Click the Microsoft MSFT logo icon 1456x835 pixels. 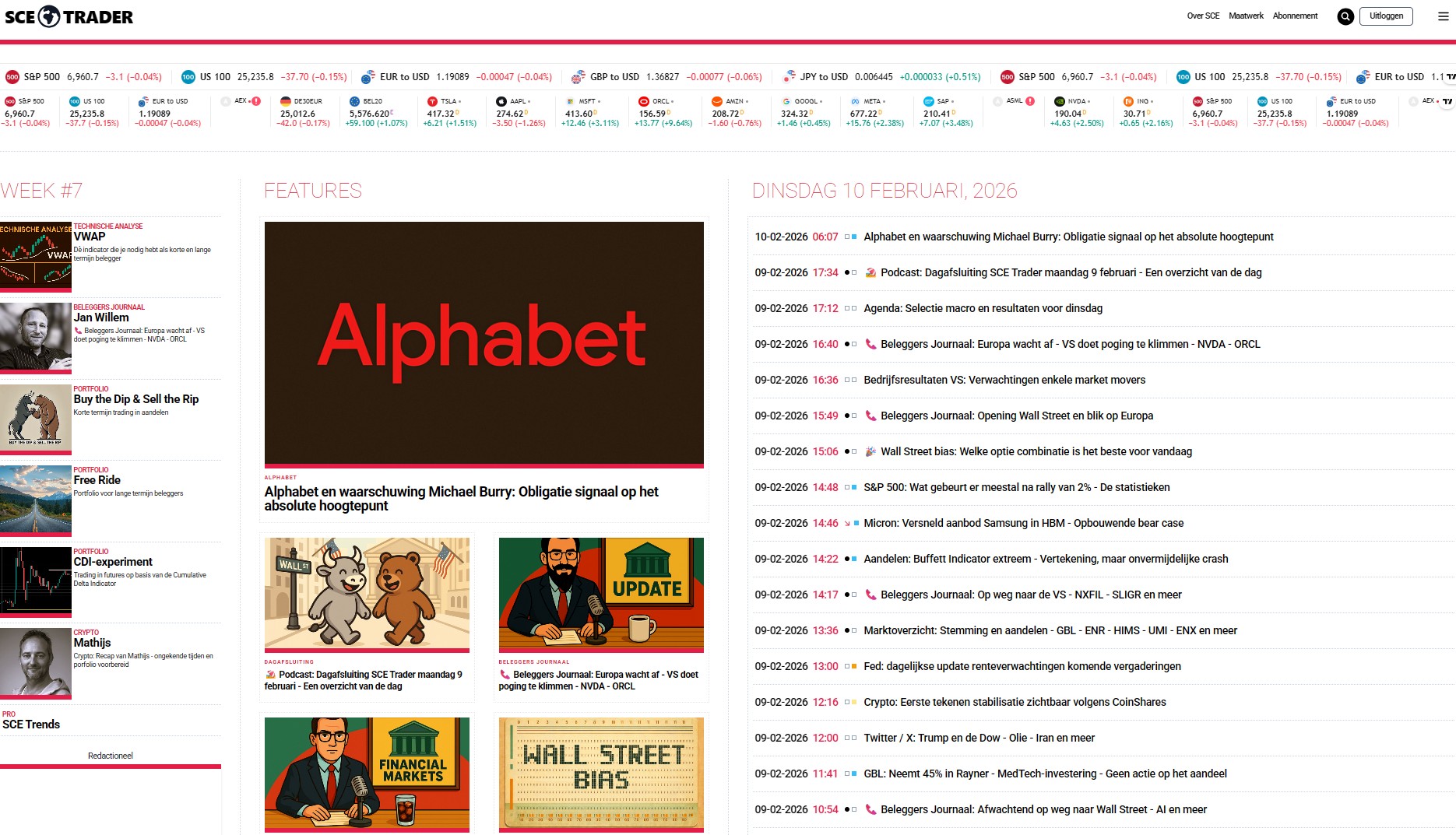(x=570, y=101)
